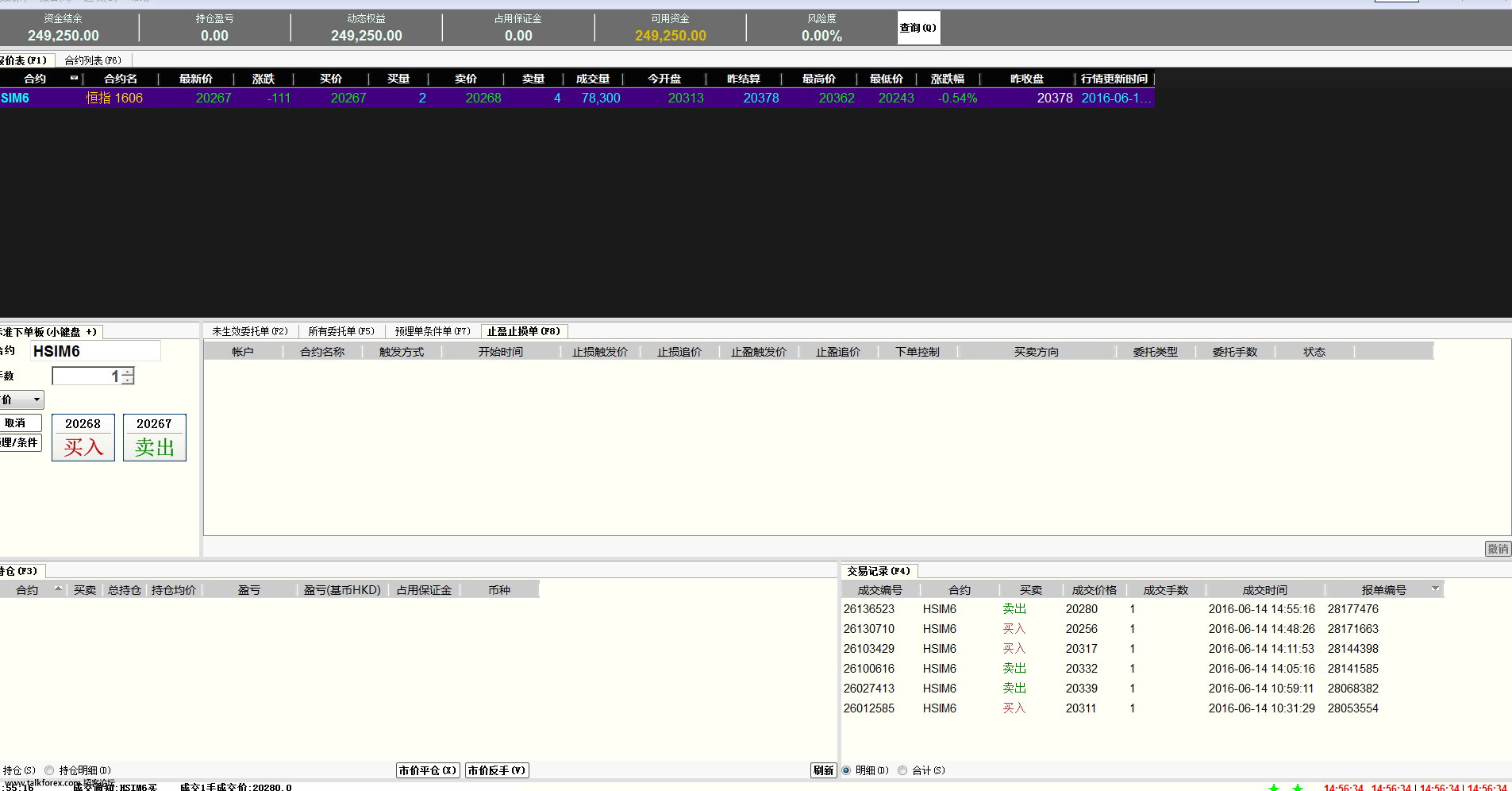Select the 持仓明细(D) radio button
1512x791 pixels.
49,770
